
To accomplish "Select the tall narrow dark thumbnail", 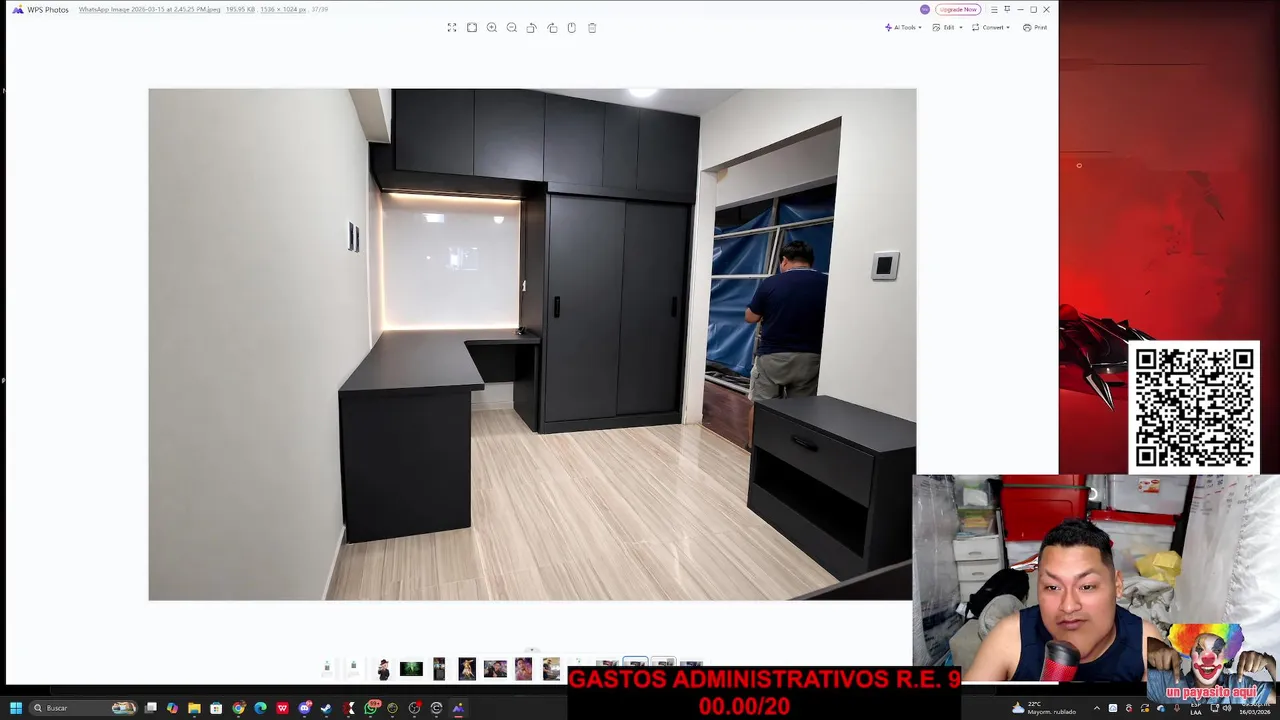I will coord(439,669).
